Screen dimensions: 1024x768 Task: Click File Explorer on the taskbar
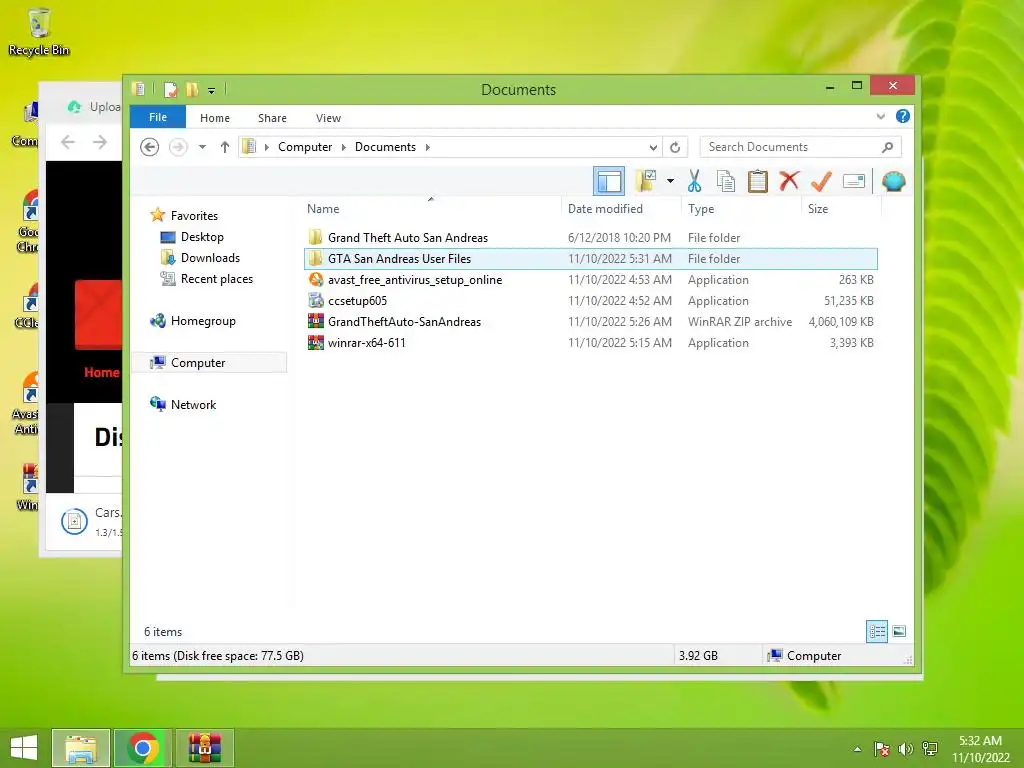tap(81, 748)
